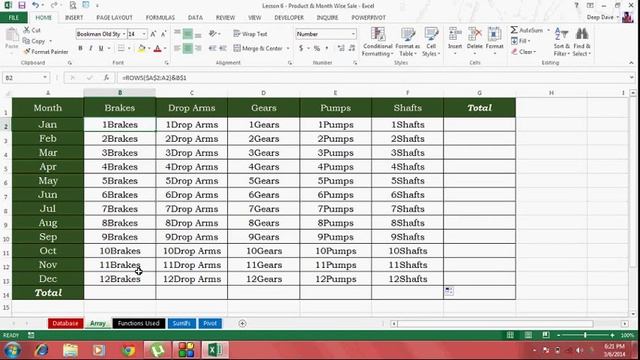Open the FILE tab
This screenshot has height=360, width=640.
point(13,18)
